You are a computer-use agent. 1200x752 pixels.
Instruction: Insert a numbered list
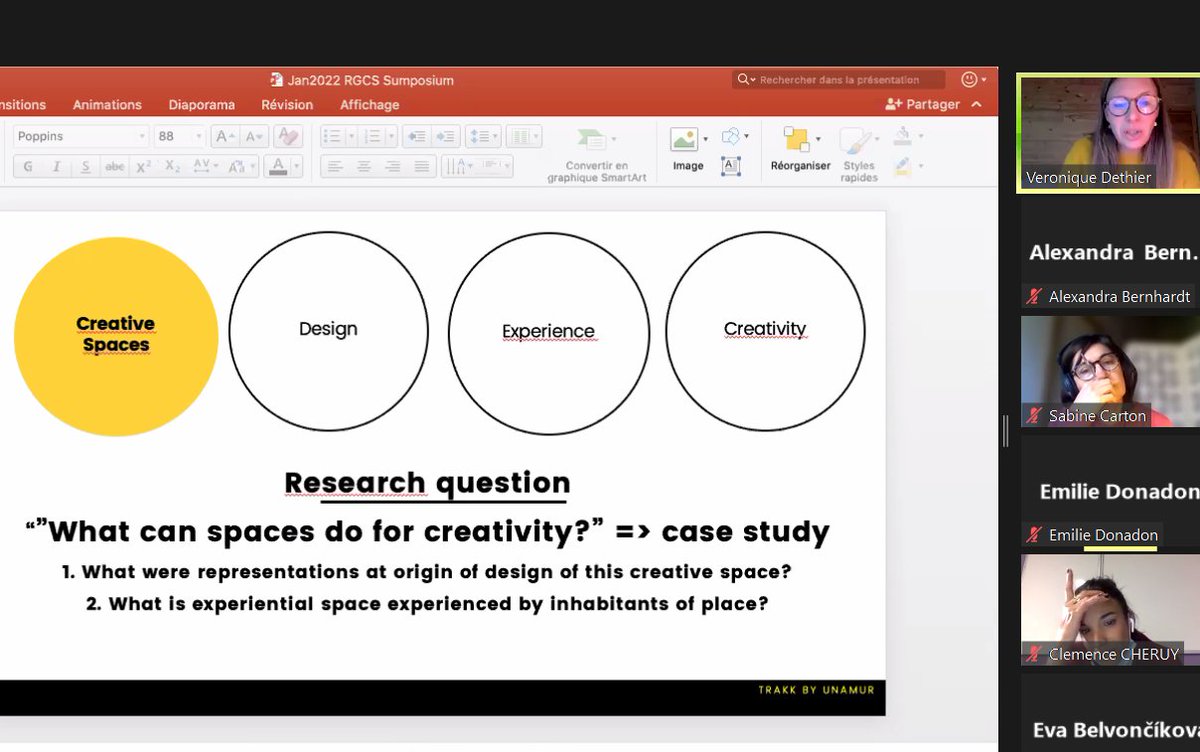(372, 137)
